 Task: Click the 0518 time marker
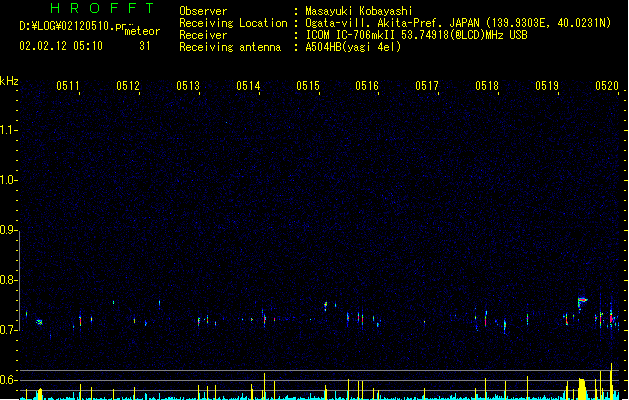tap(487, 86)
